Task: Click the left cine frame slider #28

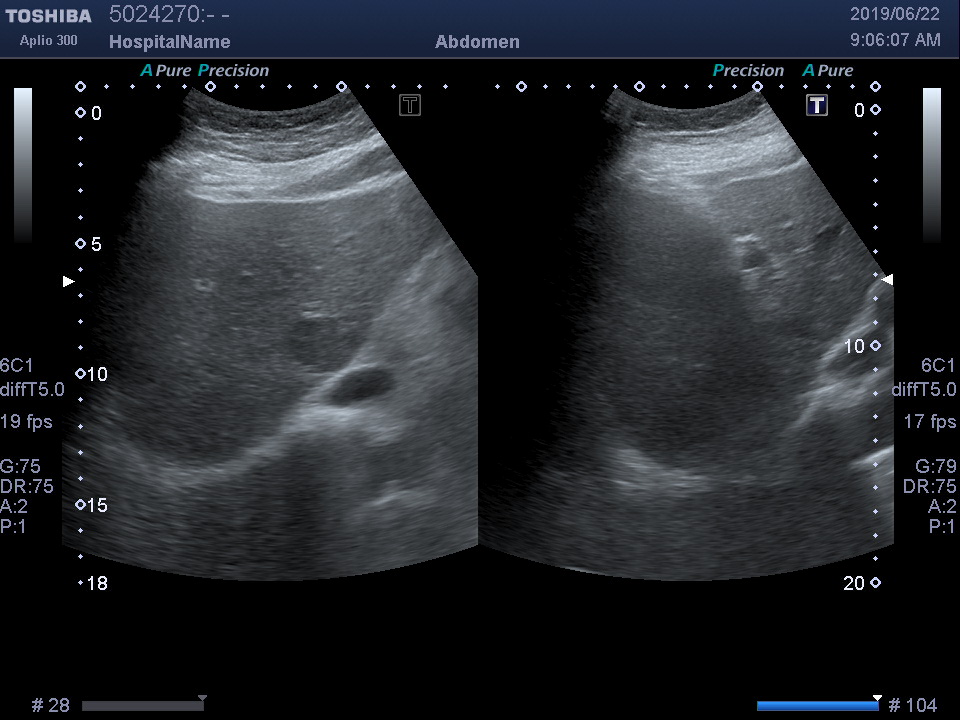Action: point(143,706)
